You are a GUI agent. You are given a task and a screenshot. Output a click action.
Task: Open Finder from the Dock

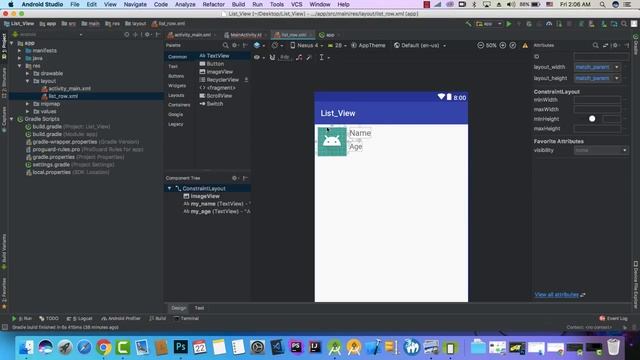click(x=27, y=347)
